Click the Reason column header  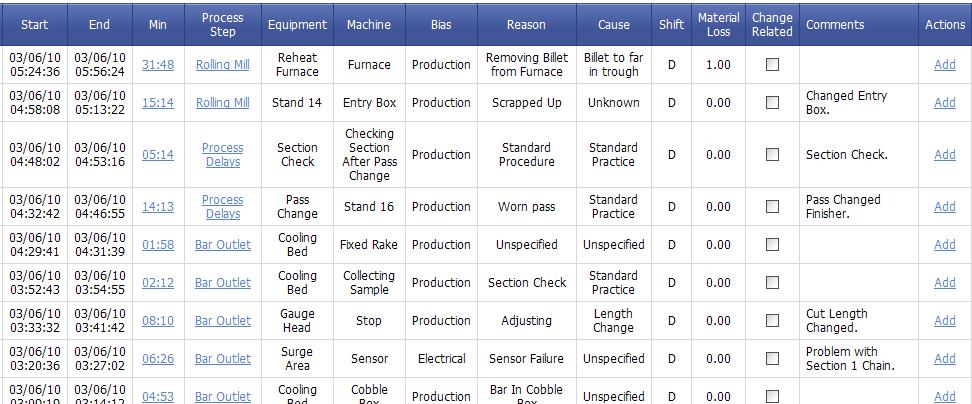526,25
